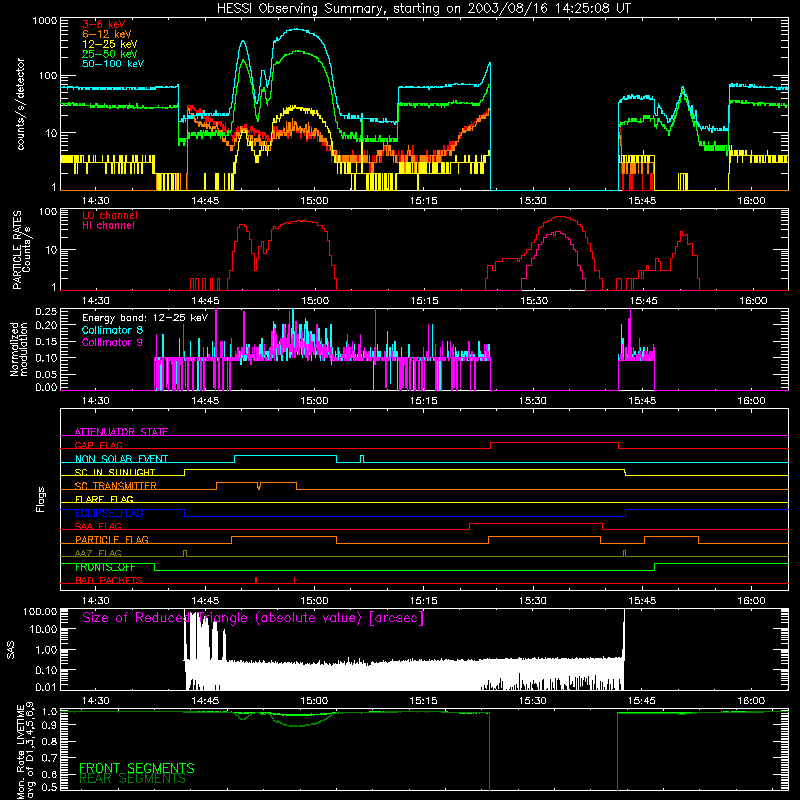
Task: Select the Collimator 9 legend label
Action: pos(112,342)
